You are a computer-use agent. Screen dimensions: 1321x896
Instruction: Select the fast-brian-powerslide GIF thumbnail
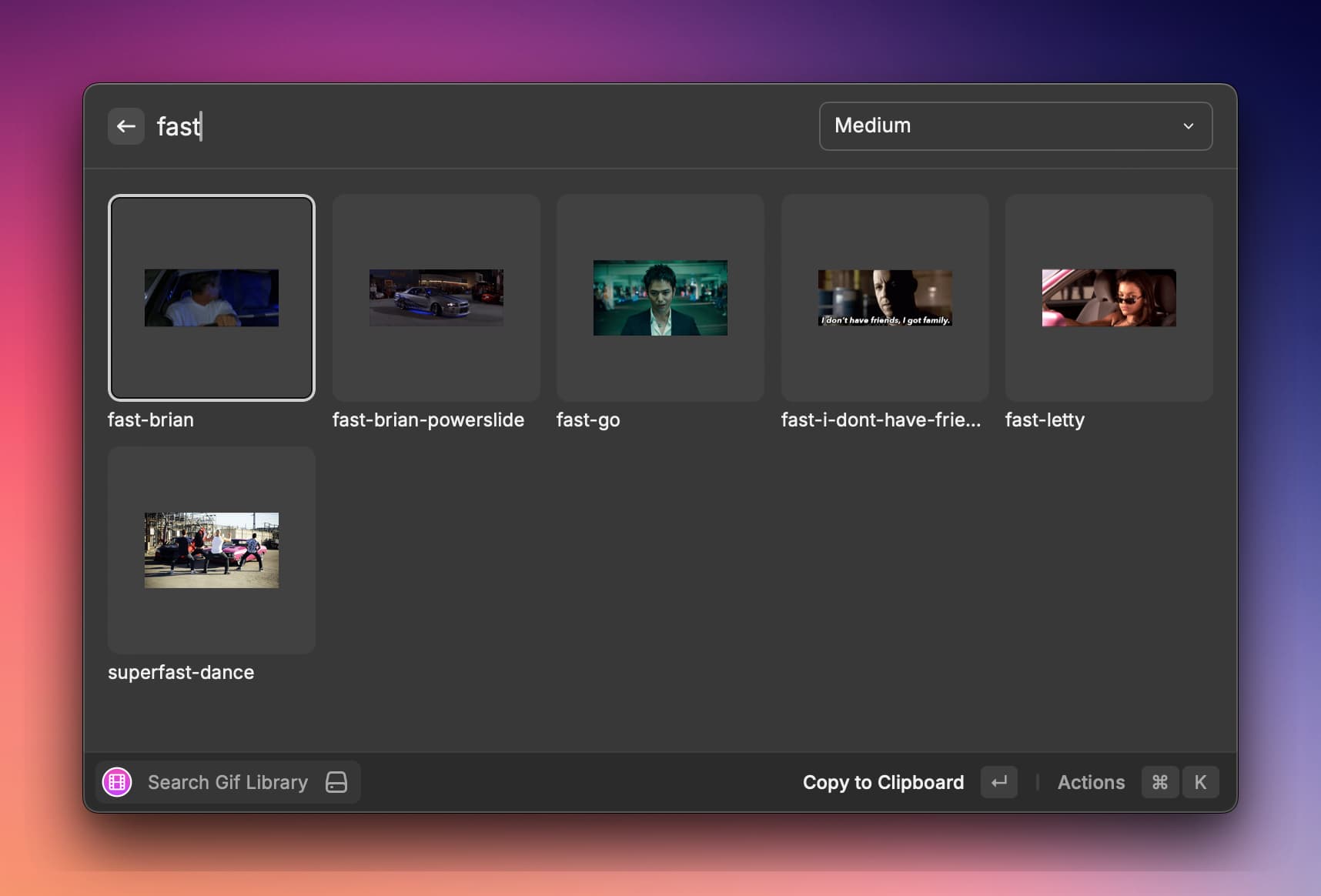pos(436,298)
